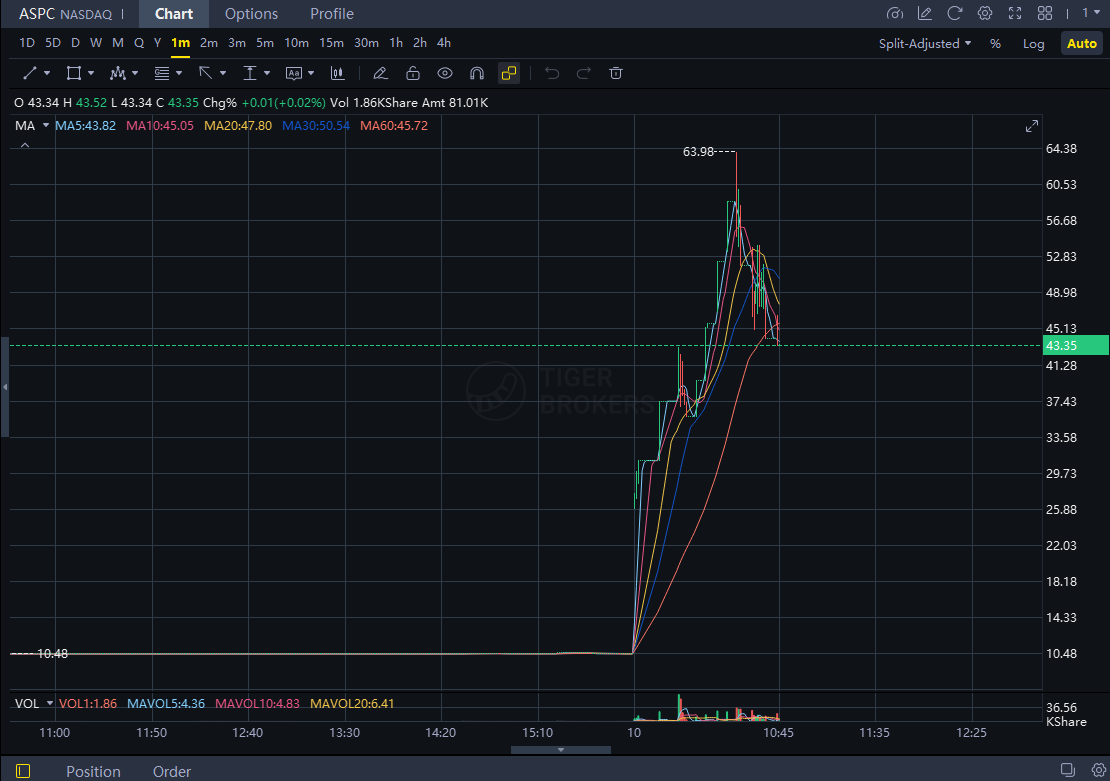This screenshot has height=781, width=1110.
Task: Open the chart drawing edit icon in header
Action: pyautogui.click(x=925, y=13)
